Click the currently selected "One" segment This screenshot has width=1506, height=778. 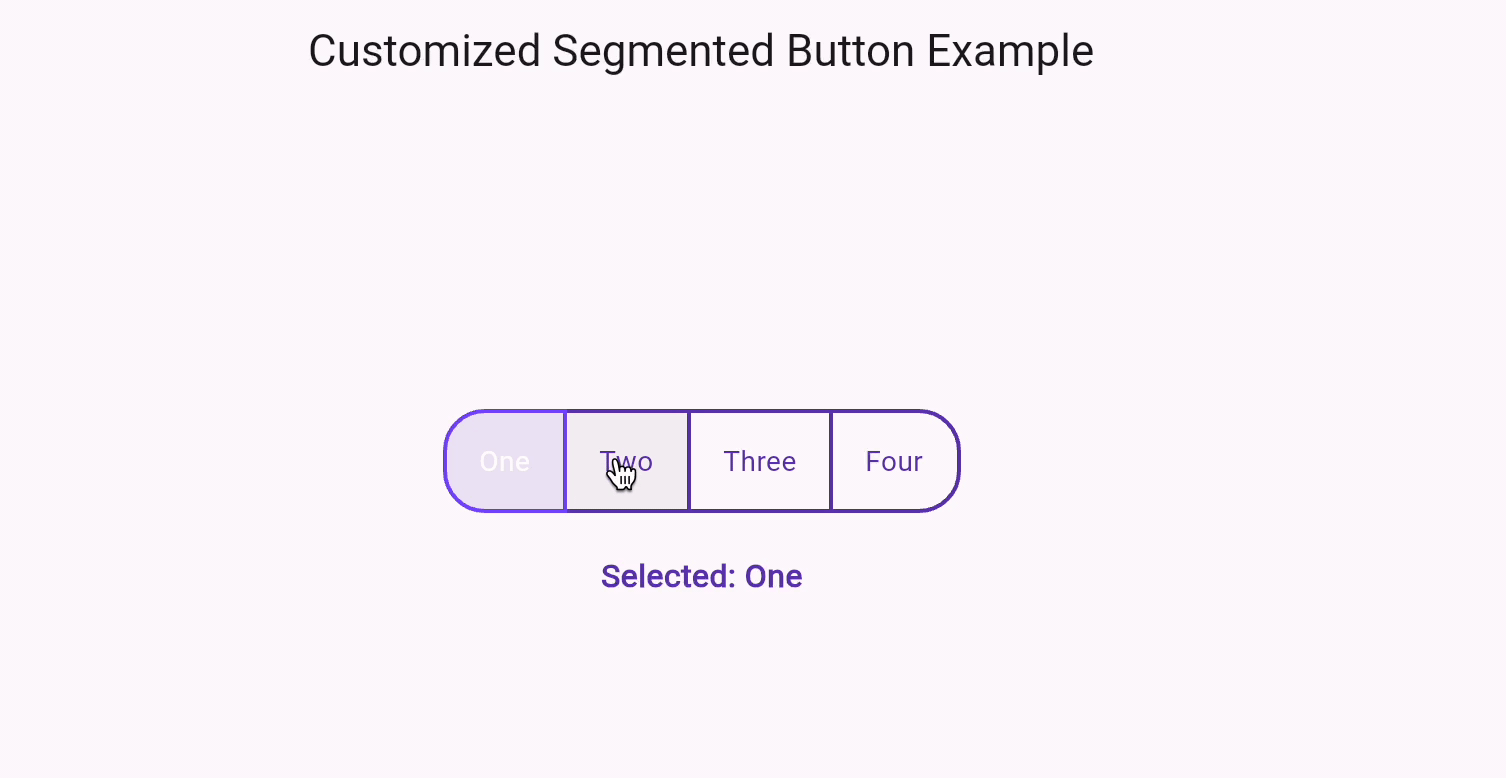504,461
